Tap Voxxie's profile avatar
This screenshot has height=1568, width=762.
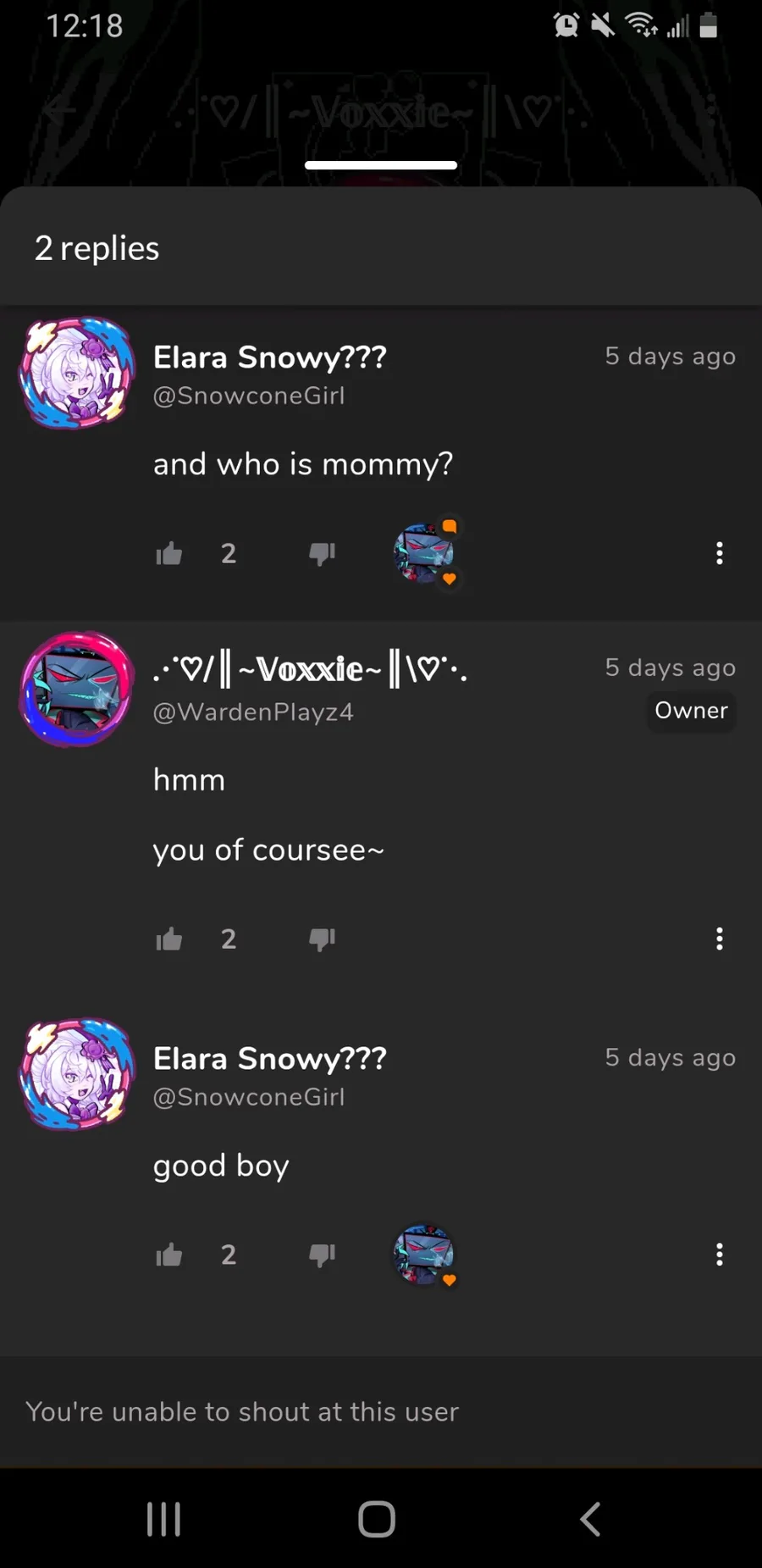pos(77,689)
